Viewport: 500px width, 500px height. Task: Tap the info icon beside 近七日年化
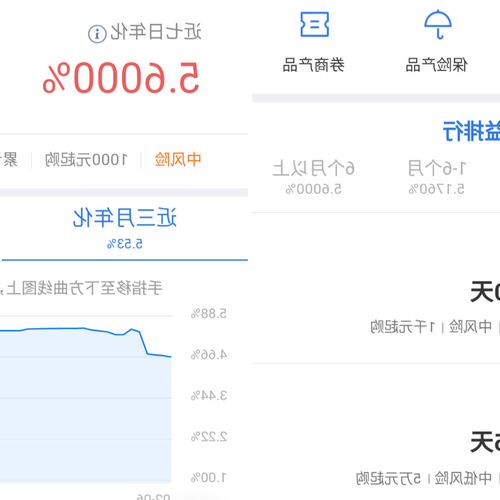(x=97, y=34)
